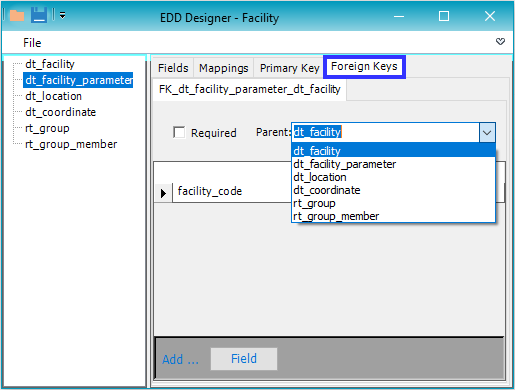Close the EDD Designer window
Screen dimensions: 515x390
coord(490,16)
